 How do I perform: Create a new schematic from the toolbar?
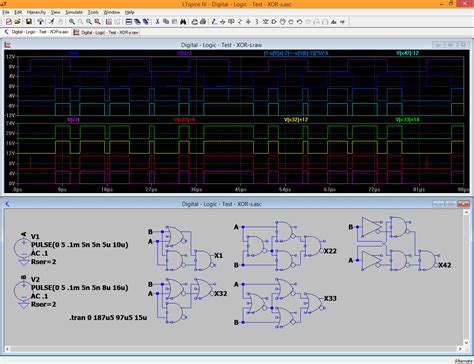[x=9, y=22]
